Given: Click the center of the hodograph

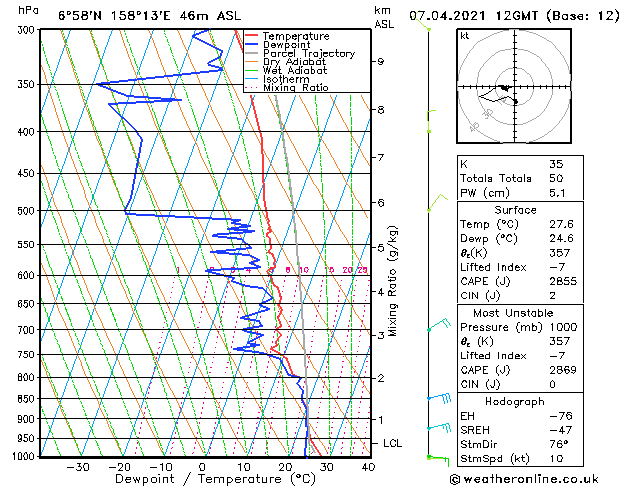Looking at the screenshot, I should click(515, 87).
